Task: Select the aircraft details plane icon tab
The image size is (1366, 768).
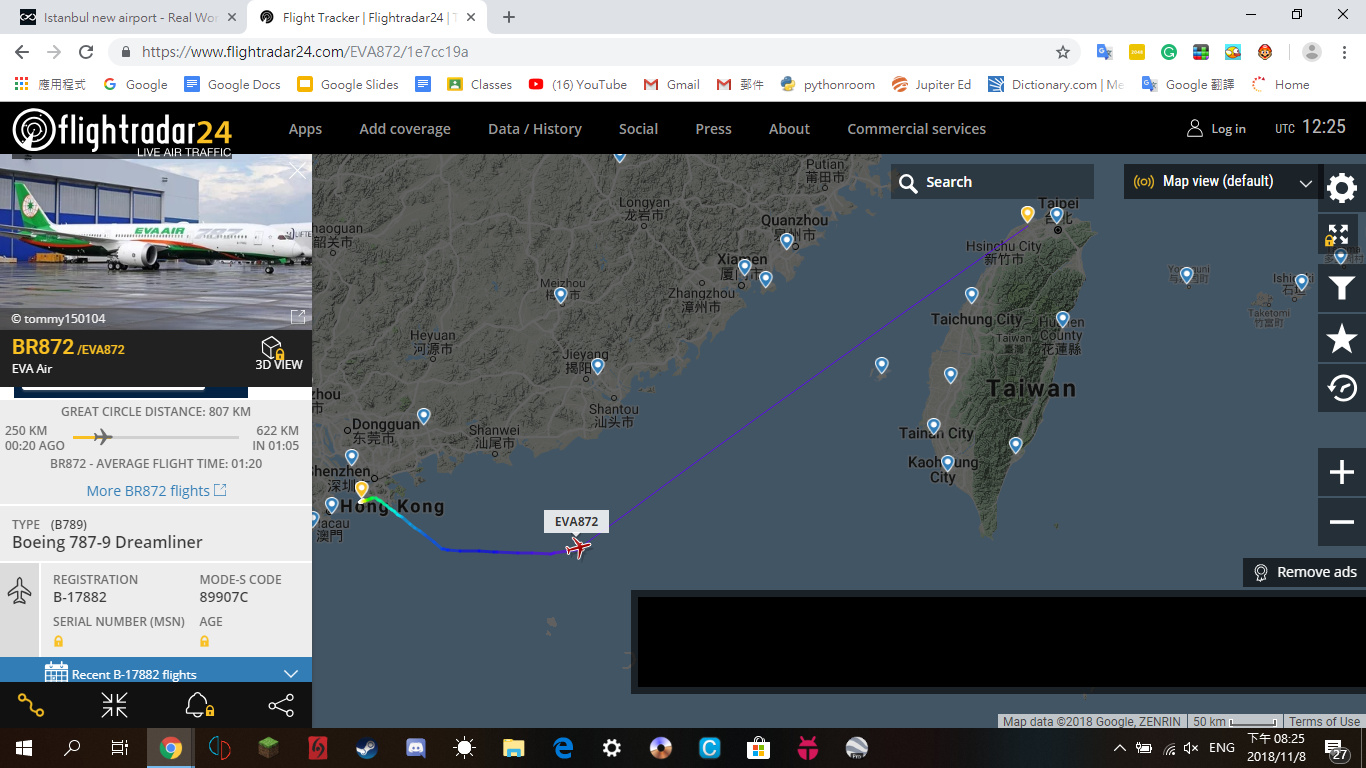Action: pyautogui.click(x=20, y=590)
